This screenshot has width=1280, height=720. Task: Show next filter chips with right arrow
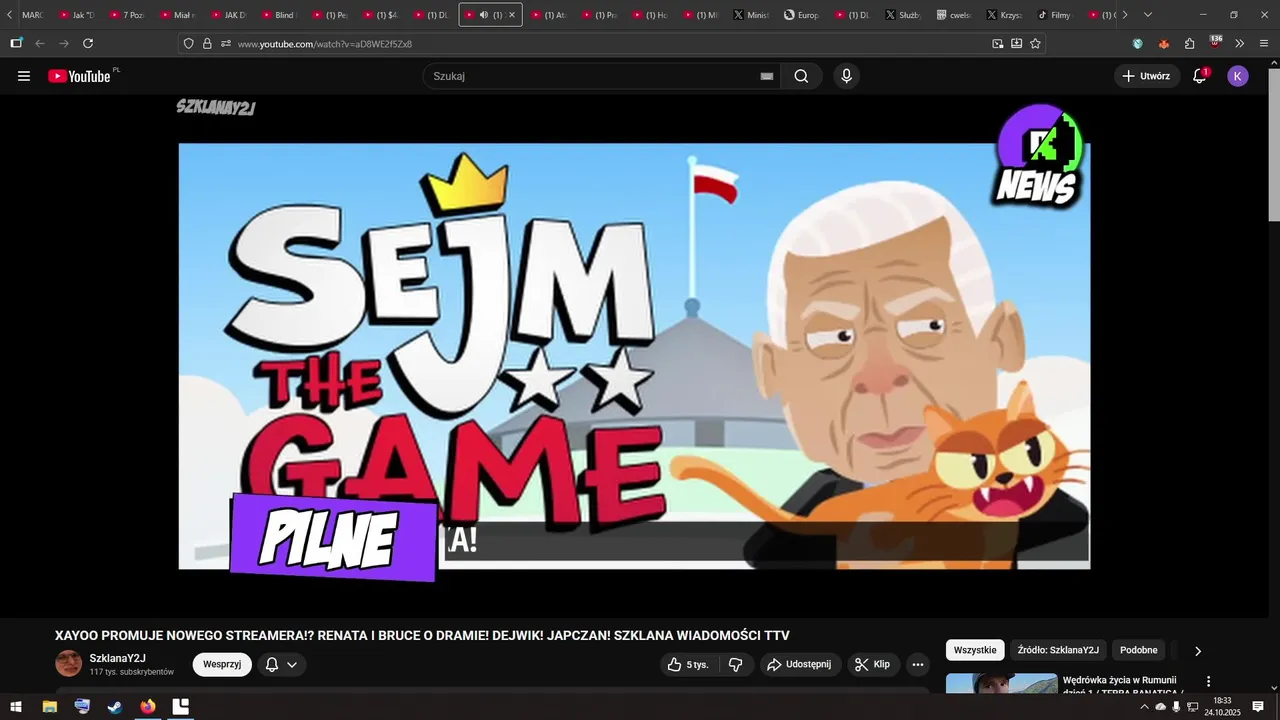1197,651
